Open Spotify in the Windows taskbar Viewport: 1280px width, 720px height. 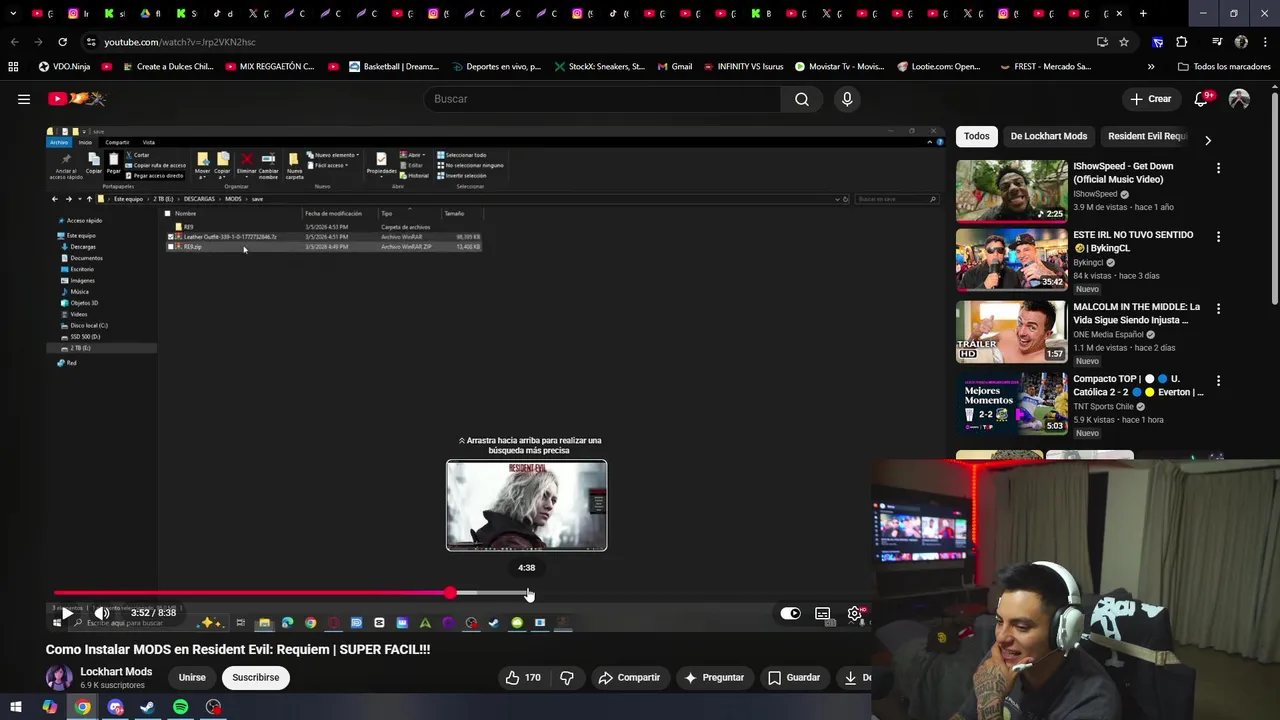[x=180, y=707]
